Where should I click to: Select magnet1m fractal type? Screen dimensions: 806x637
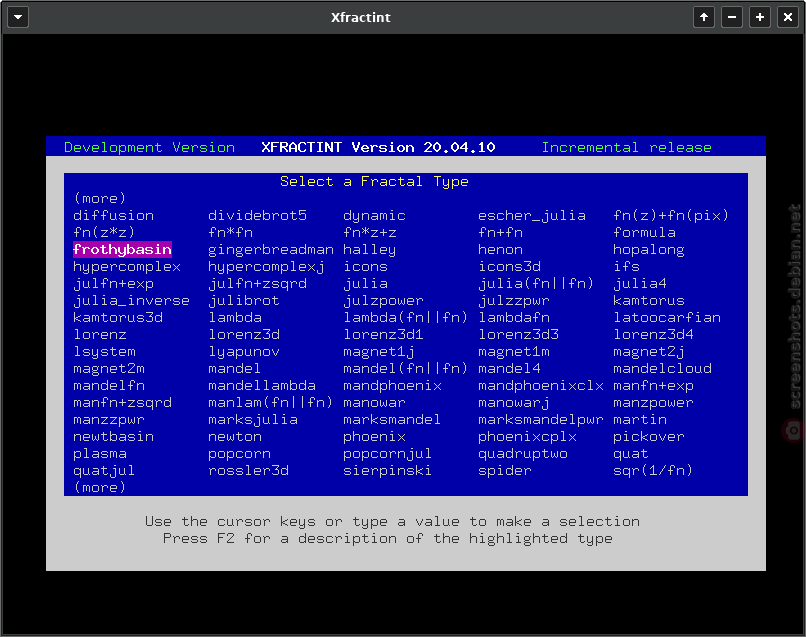514,351
